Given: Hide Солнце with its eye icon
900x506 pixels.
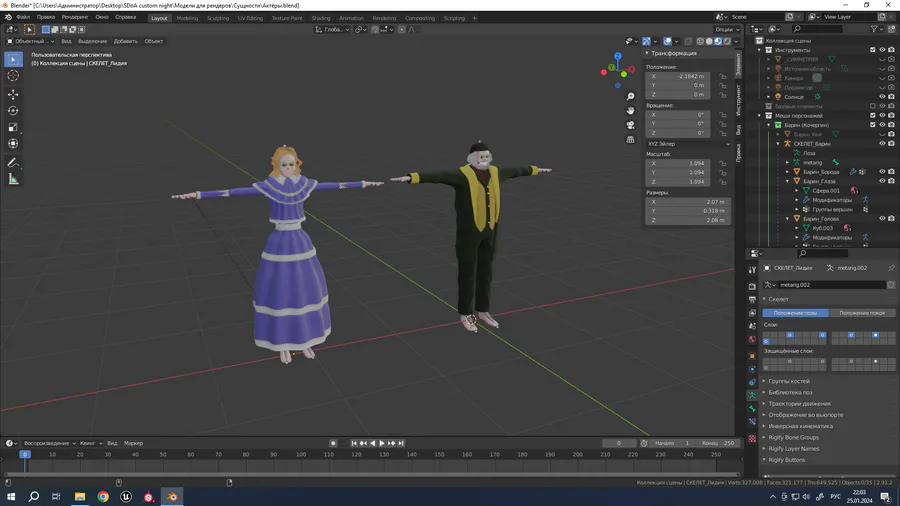Looking at the screenshot, I should point(882,97).
